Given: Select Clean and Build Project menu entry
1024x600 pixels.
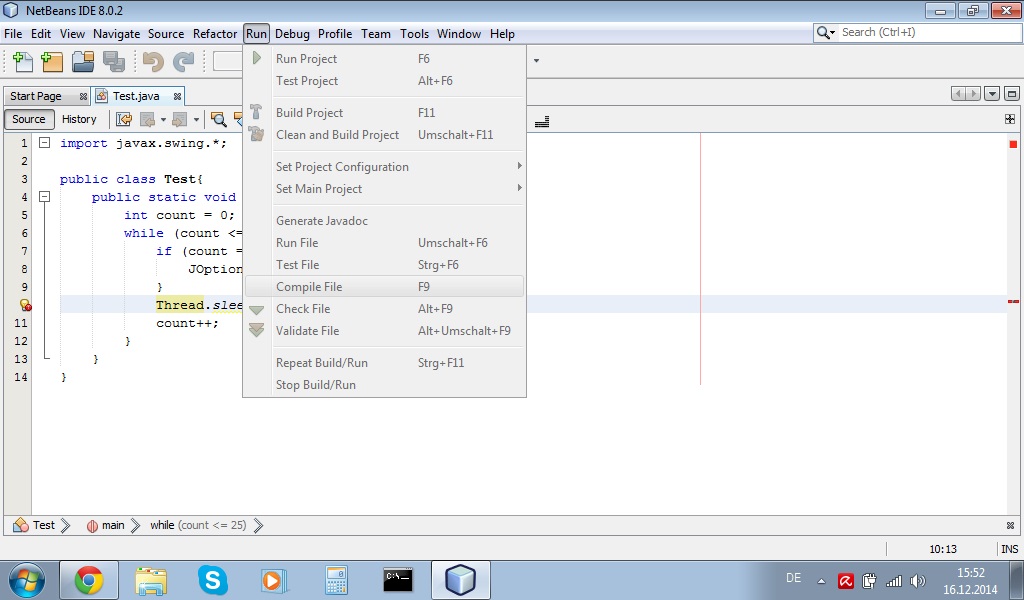Looking at the screenshot, I should (384, 134).
